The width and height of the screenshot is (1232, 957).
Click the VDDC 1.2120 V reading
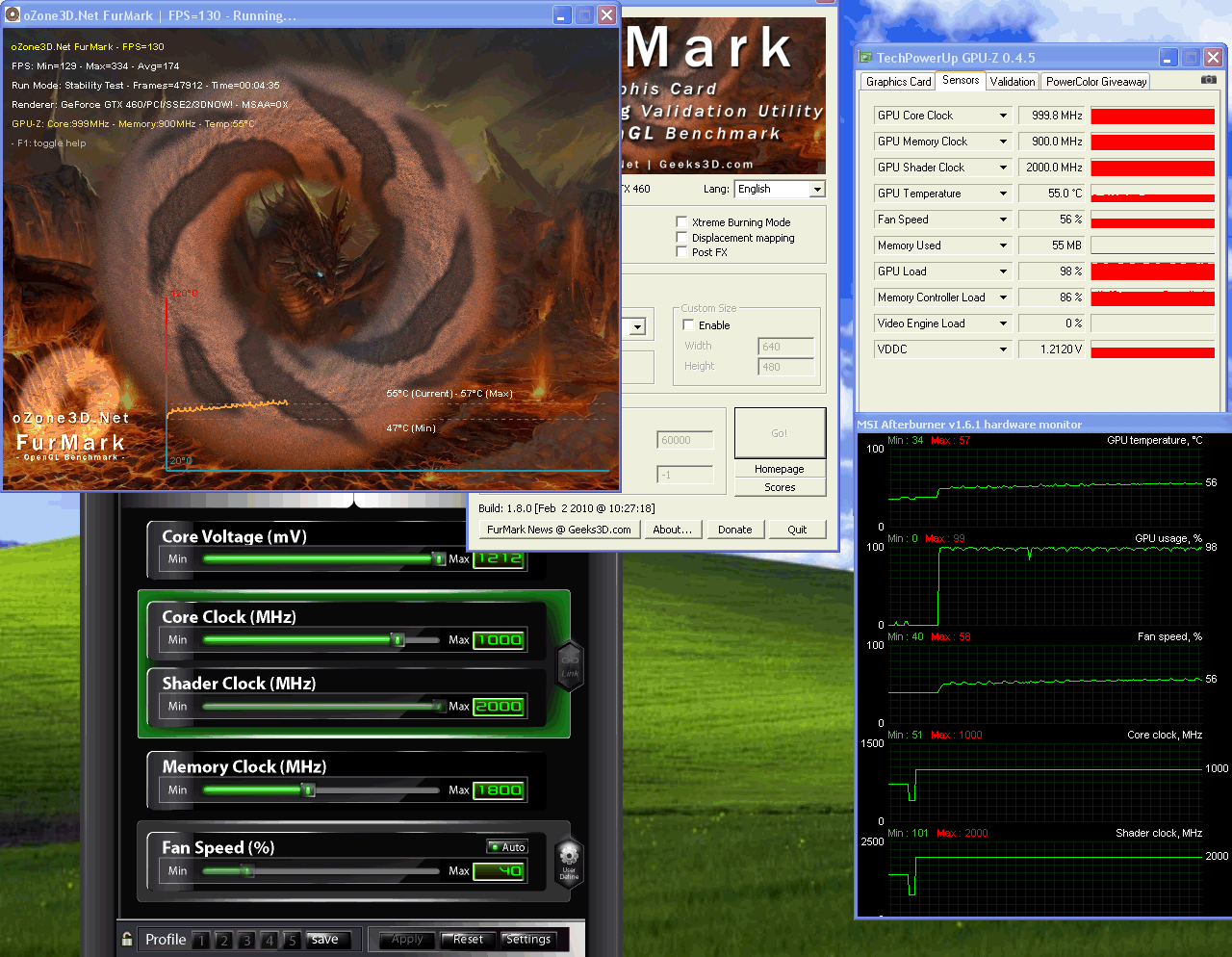(1052, 349)
